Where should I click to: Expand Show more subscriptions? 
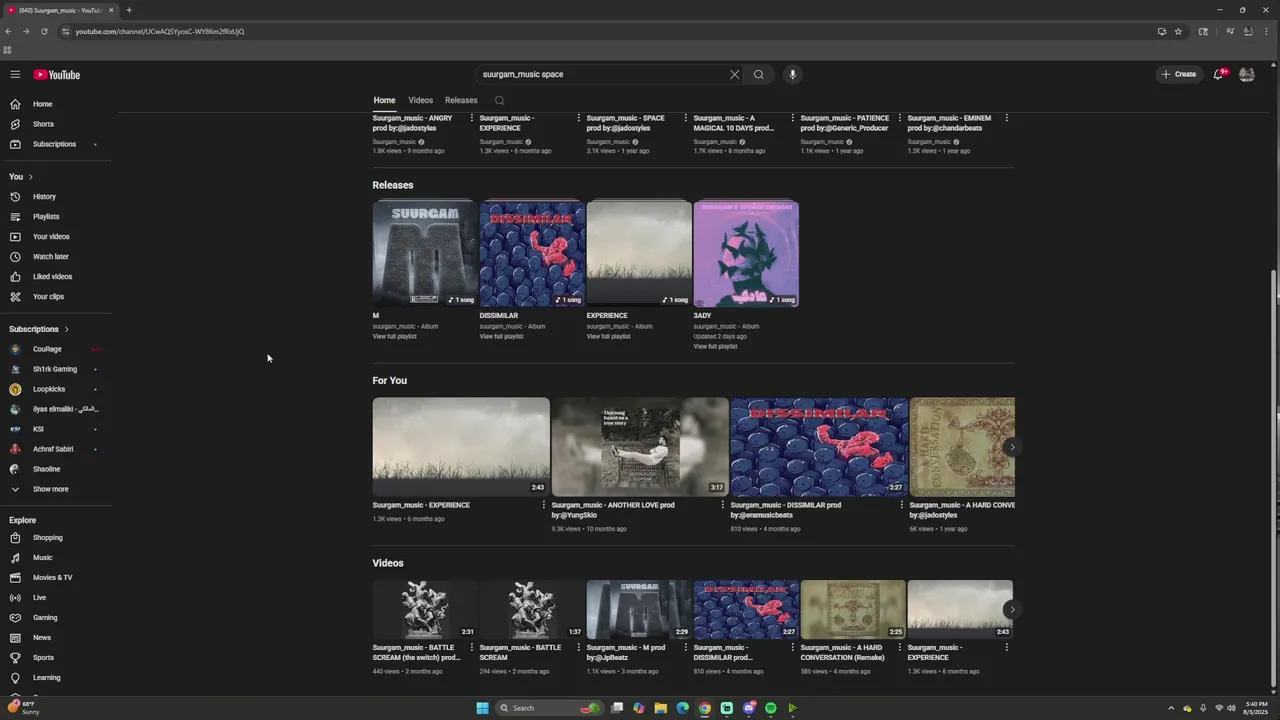(54, 489)
